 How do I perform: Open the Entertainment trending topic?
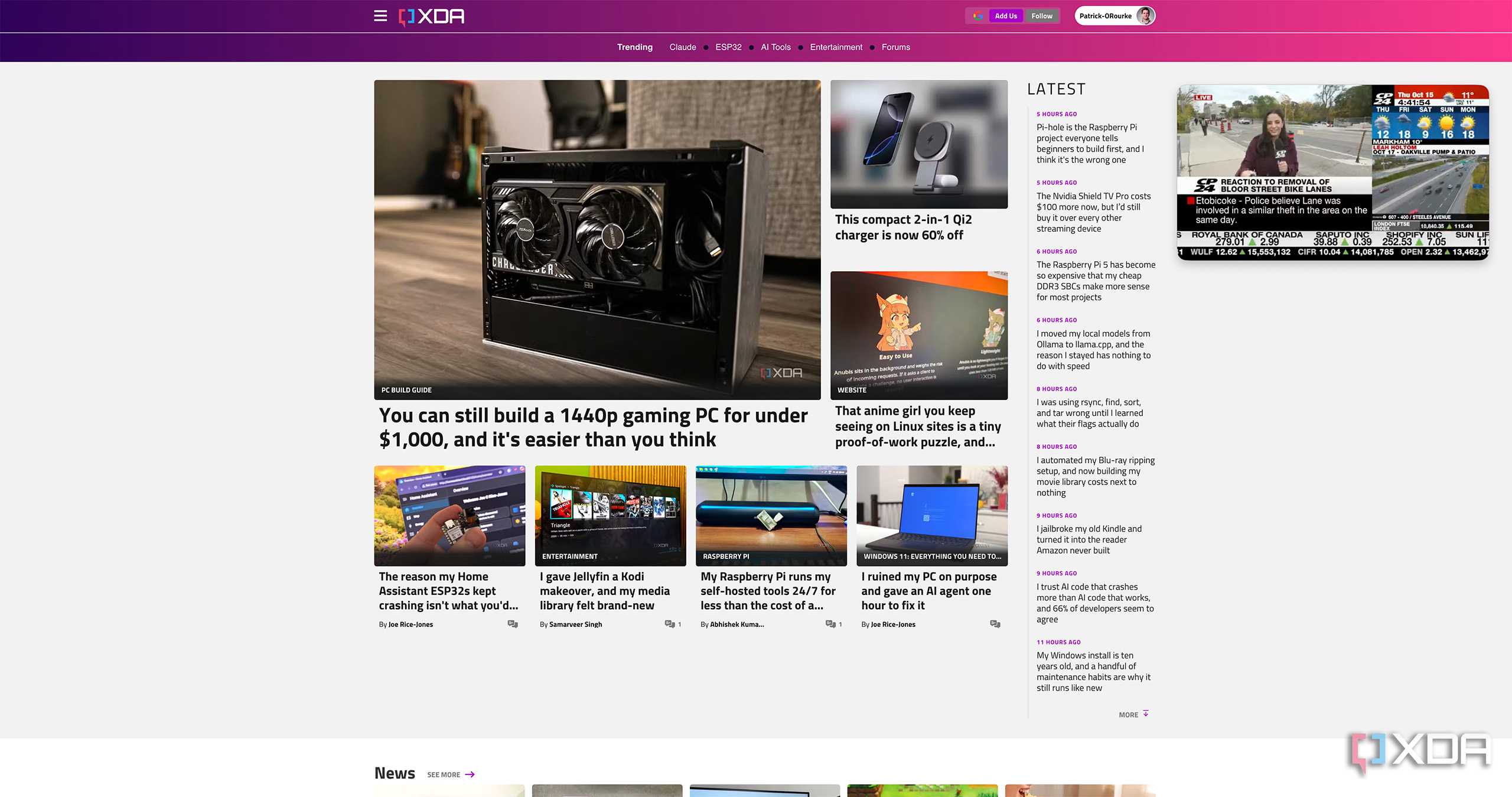(836, 47)
